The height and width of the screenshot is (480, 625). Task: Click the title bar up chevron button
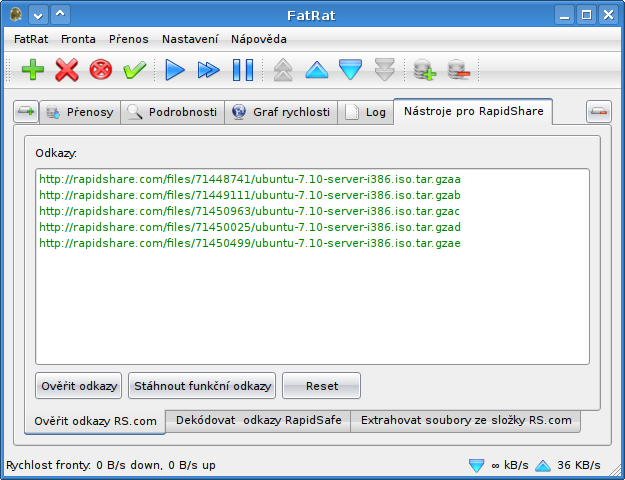(60, 15)
